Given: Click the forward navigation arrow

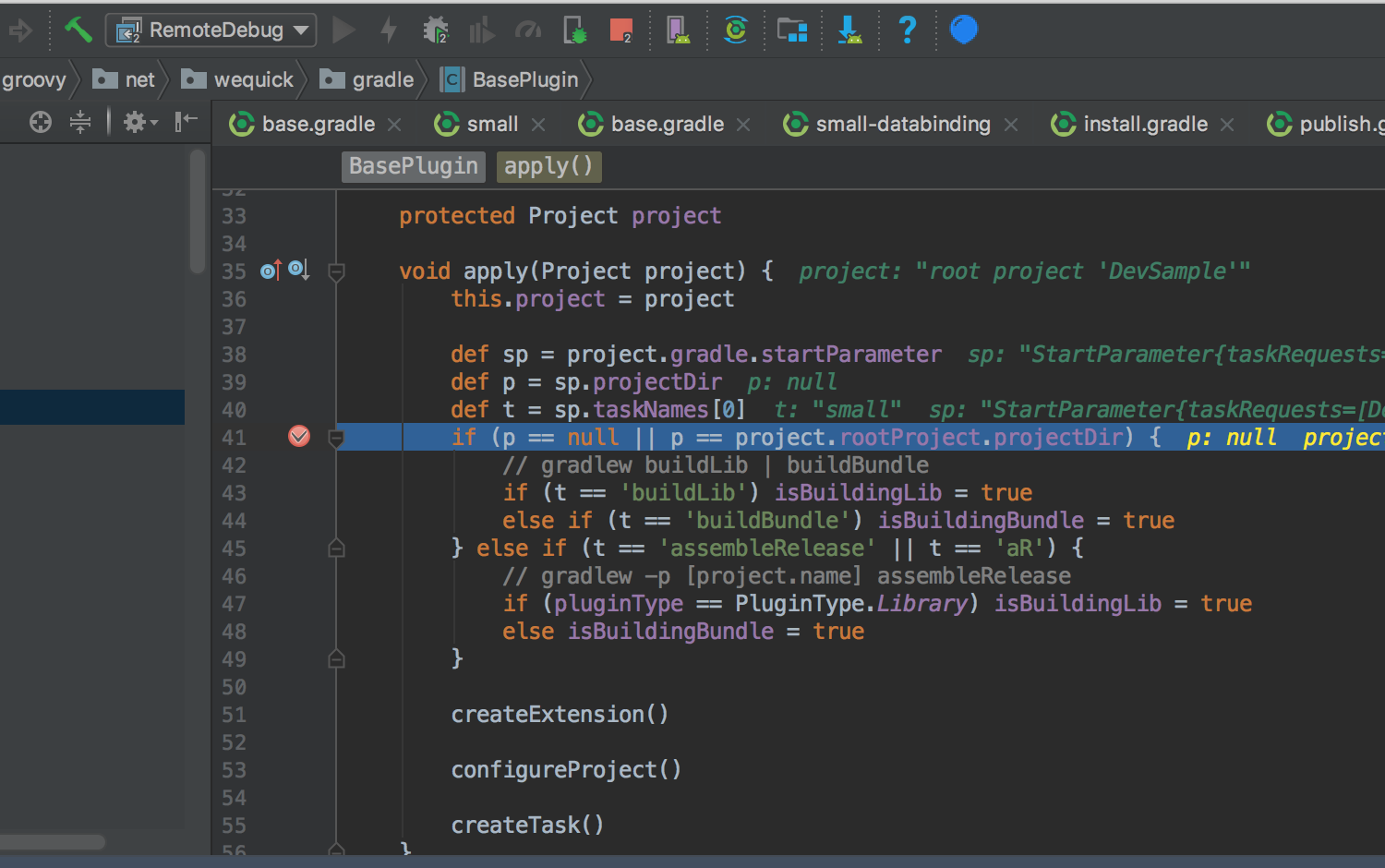Looking at the screenshot, I should click(x=20, y=30).
